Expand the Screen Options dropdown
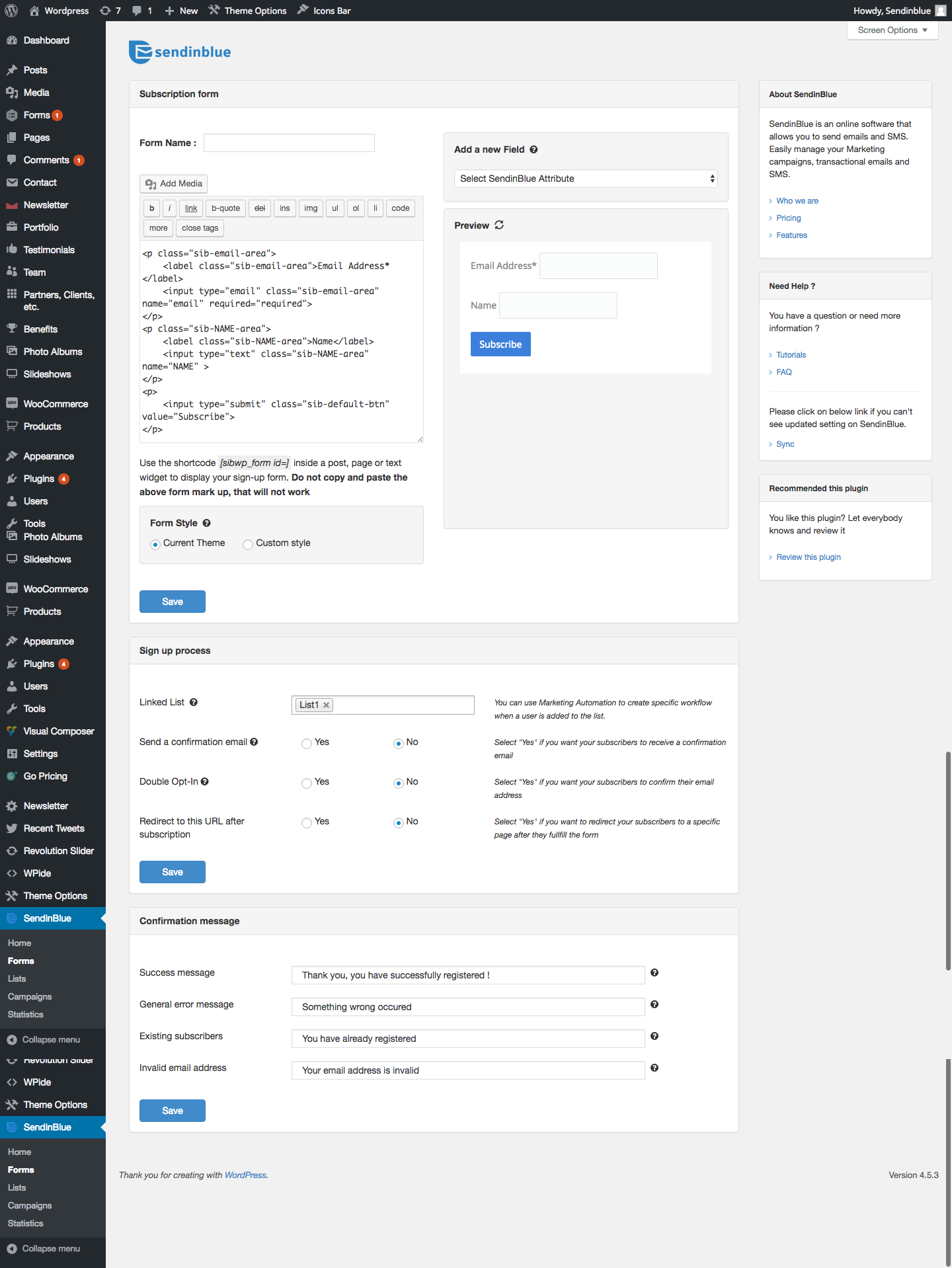Screen dimensions: 952x1268 [892, 30]
